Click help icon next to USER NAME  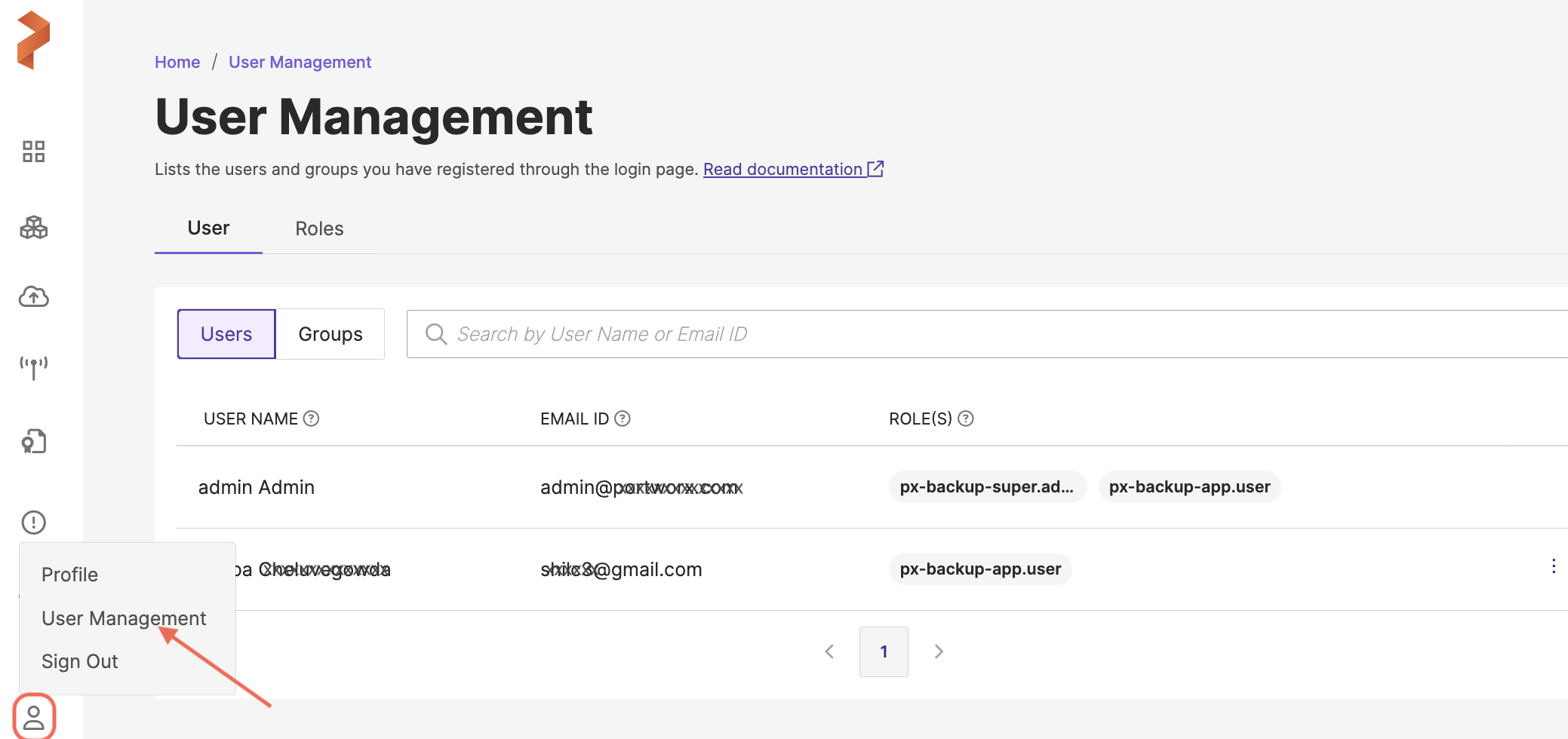pos(311,419)
